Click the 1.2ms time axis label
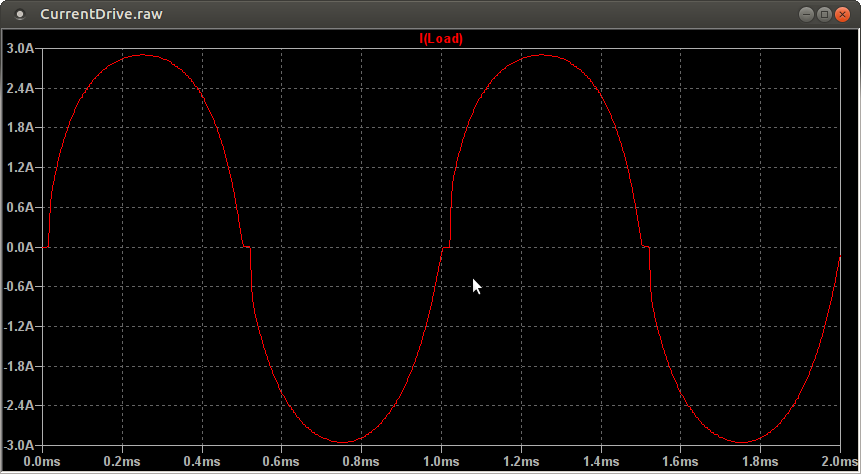 [521, 459]
